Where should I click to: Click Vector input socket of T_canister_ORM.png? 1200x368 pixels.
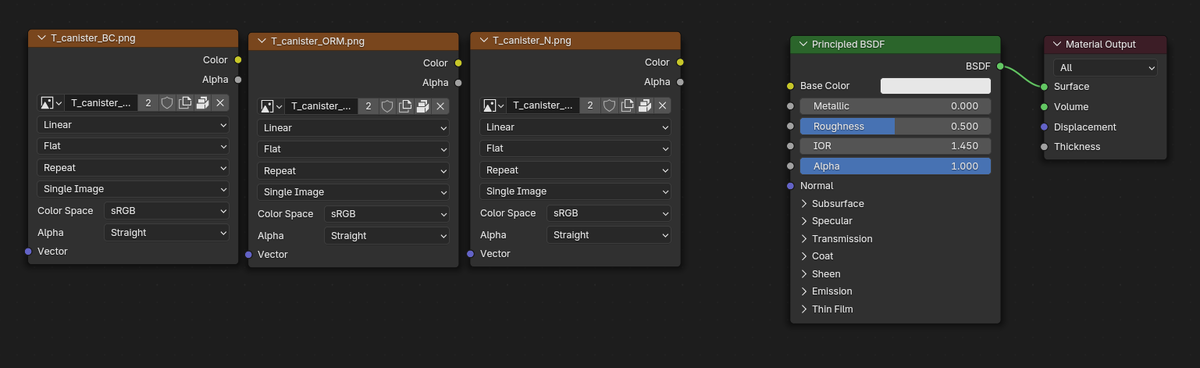point(249,254)
